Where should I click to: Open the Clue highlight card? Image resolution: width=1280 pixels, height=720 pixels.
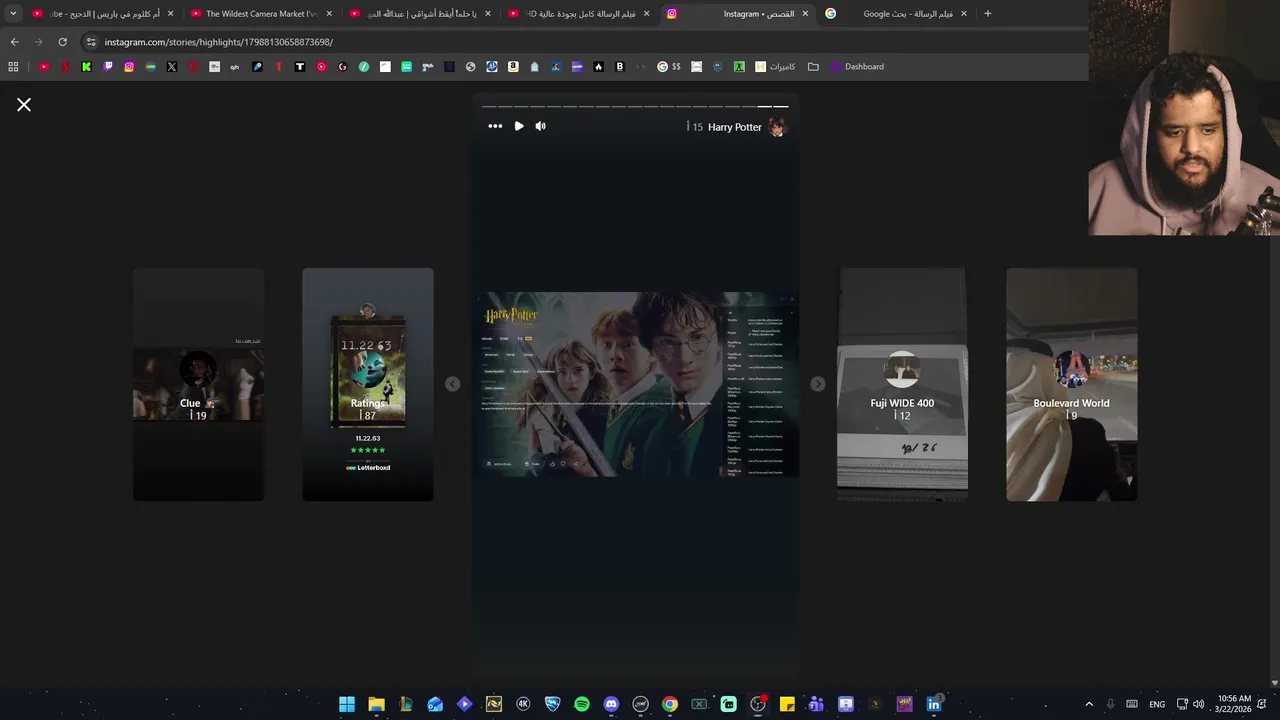pyautogui.click(x=198, y=384)
